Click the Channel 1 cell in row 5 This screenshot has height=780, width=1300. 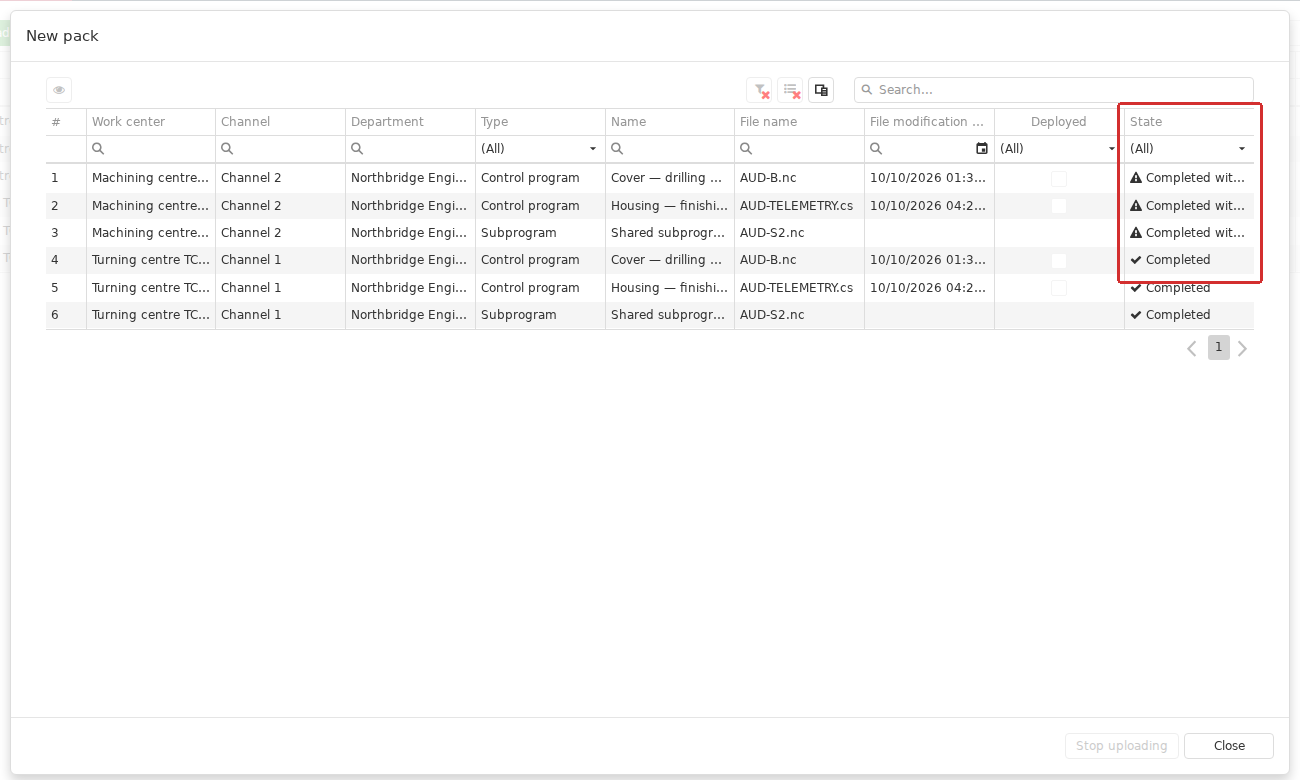pyautogui.click(x=280, y=288)
